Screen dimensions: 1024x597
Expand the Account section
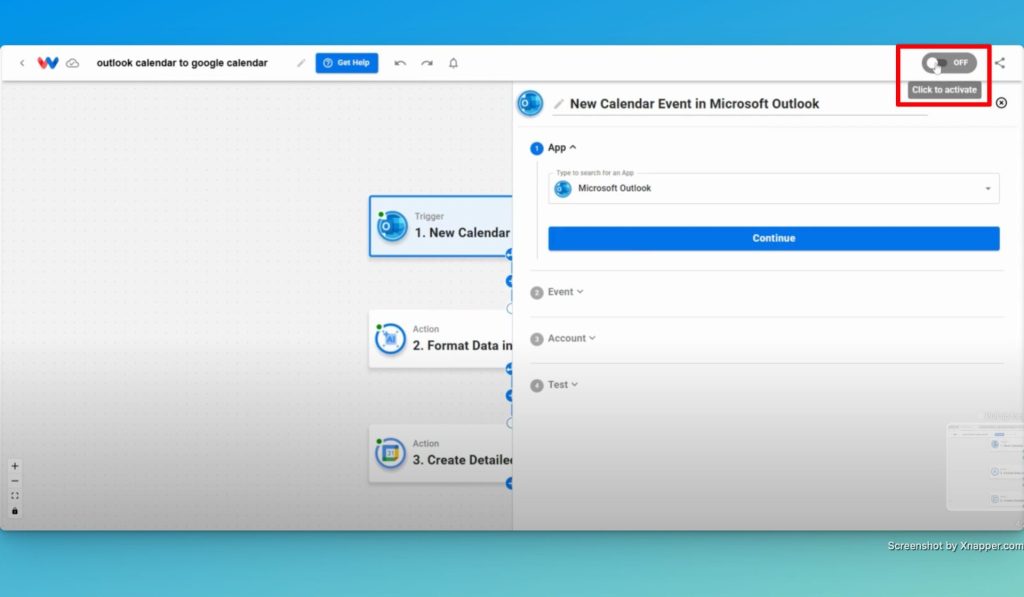pyautogui.click(x=571, y=338)
